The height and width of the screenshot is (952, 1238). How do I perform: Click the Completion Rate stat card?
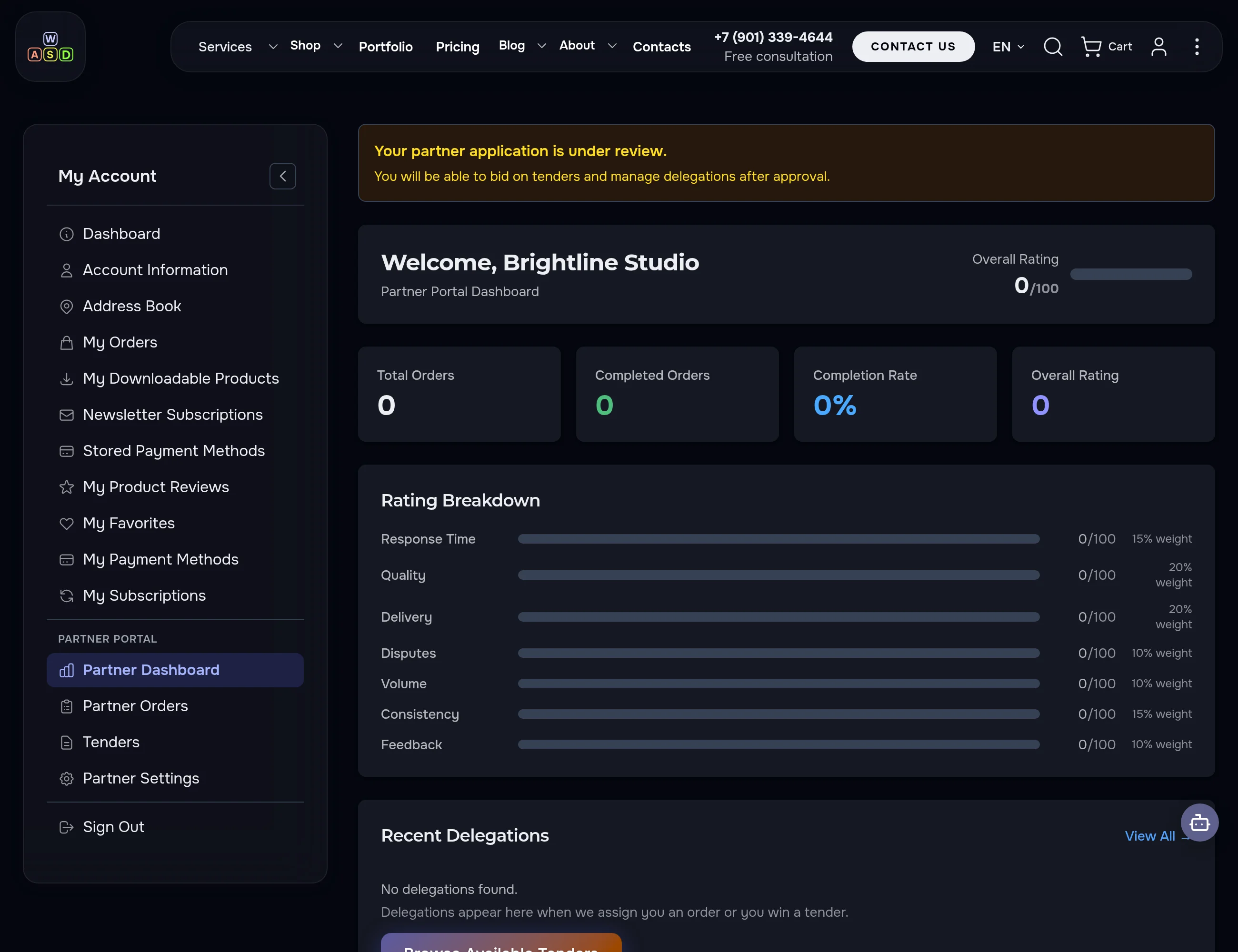point(895,395)
